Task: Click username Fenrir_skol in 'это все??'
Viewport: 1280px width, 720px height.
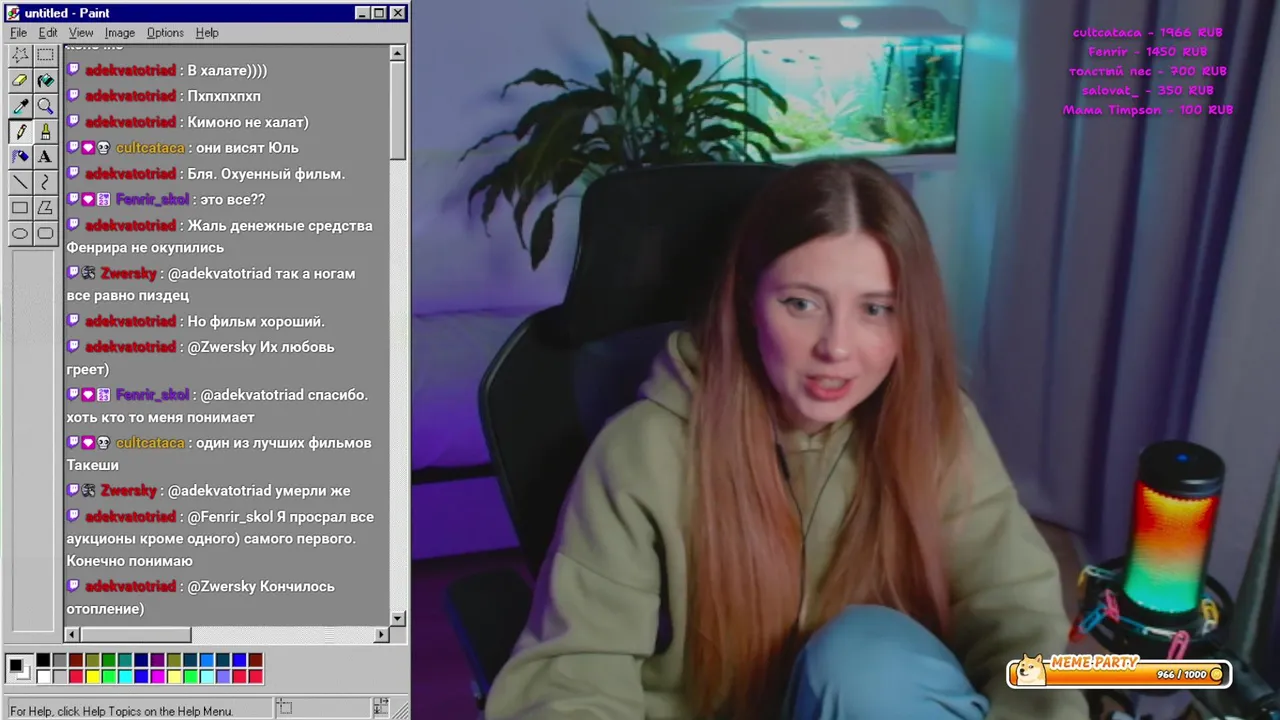Action: click(152, 200)
